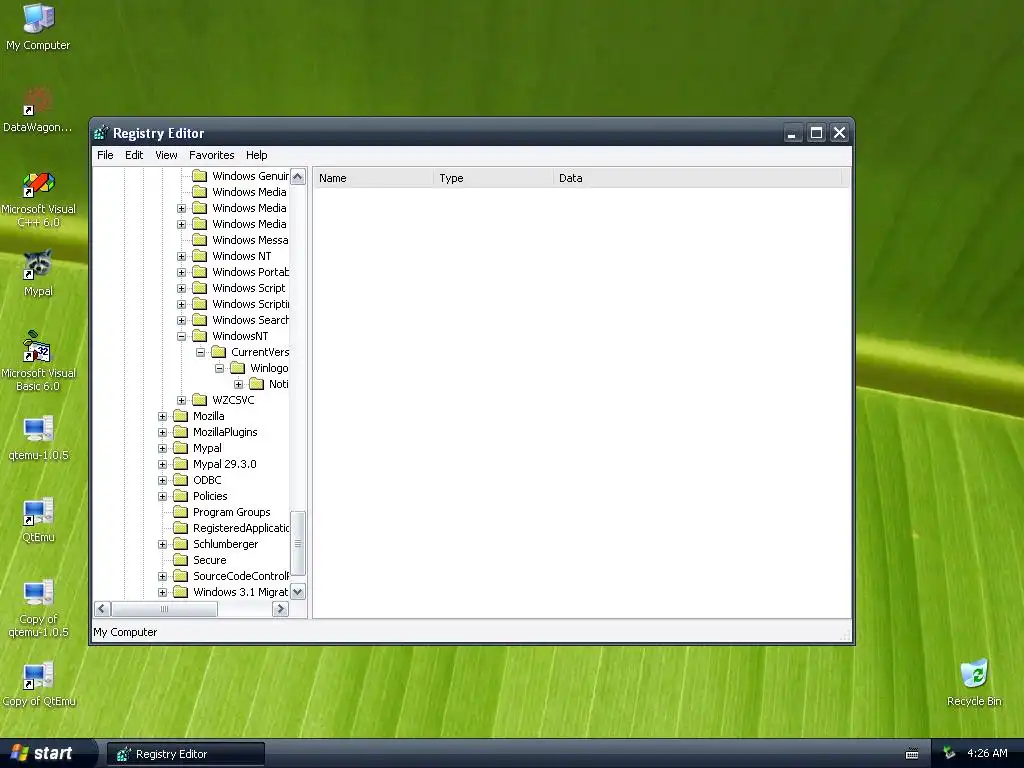1024x768 pixels.
Task: Open the qtemu-1.0.5 desktop icon
Action: pyautogui.click(x=38, y=438)
